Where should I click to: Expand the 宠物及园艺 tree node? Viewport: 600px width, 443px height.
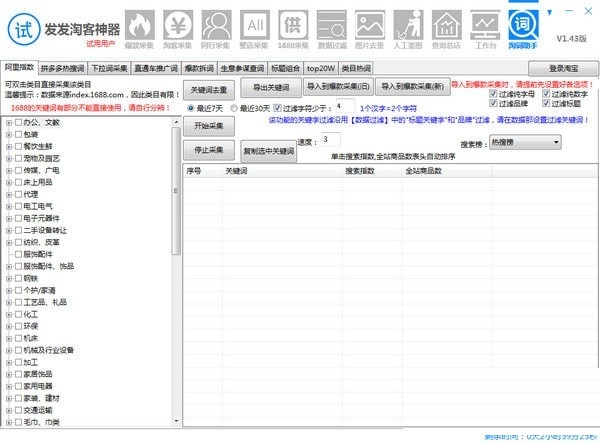9,158
